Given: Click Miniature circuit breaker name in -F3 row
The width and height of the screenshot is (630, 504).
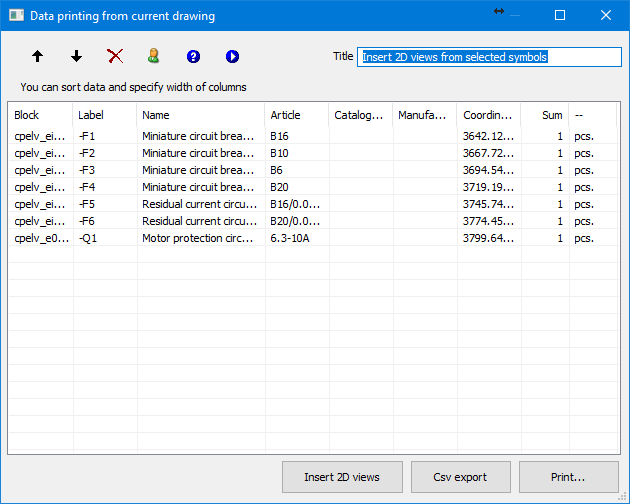Looking at the screenshot, I should pyautogui.click(x=201, y=170).
